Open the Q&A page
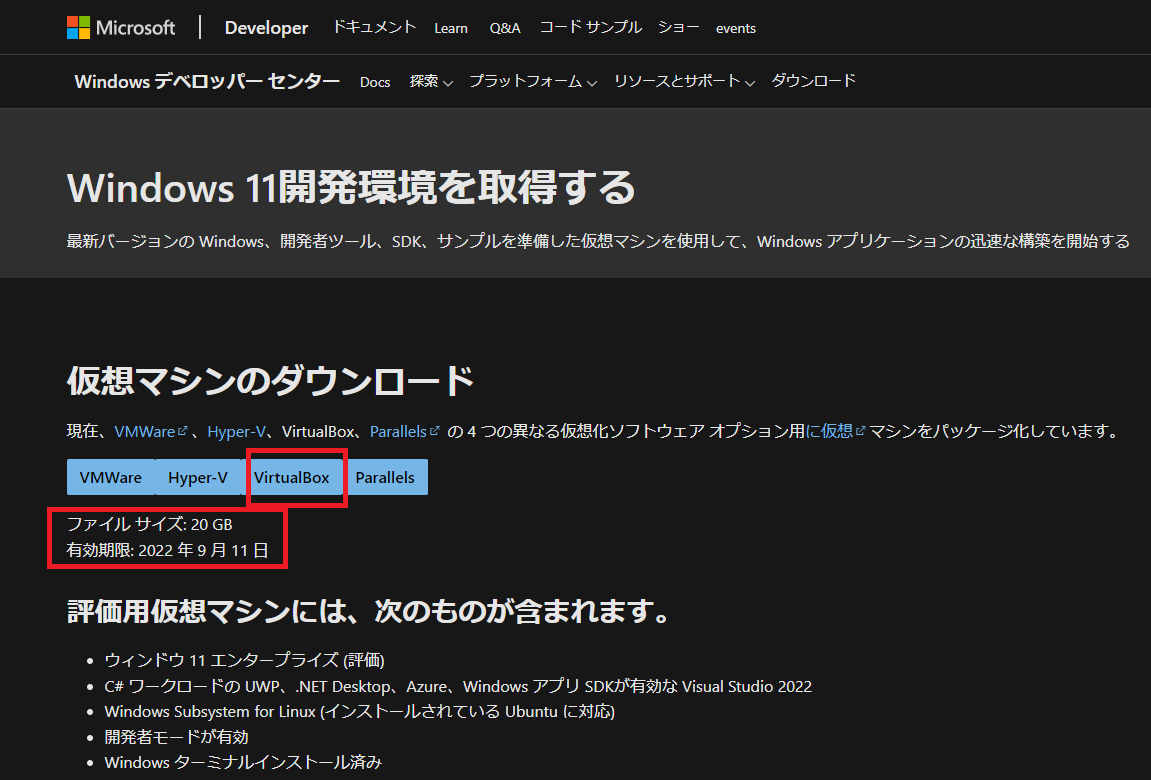 pos(505,28)
